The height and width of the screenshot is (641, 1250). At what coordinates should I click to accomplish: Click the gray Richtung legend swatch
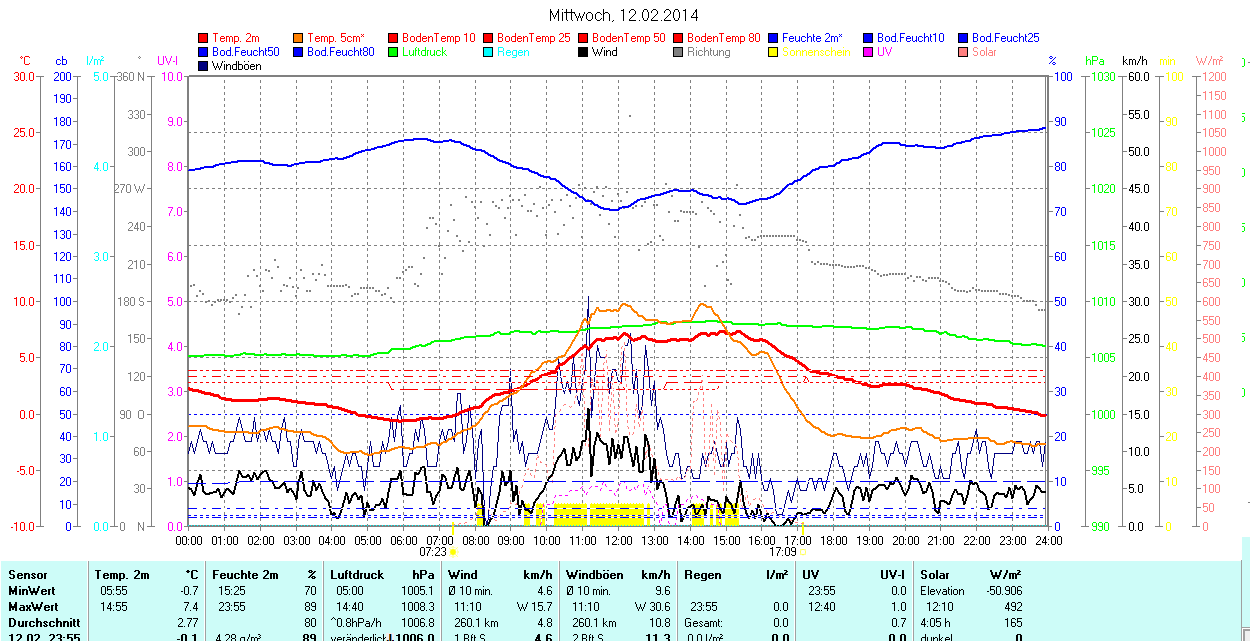(x=679, y=52)
